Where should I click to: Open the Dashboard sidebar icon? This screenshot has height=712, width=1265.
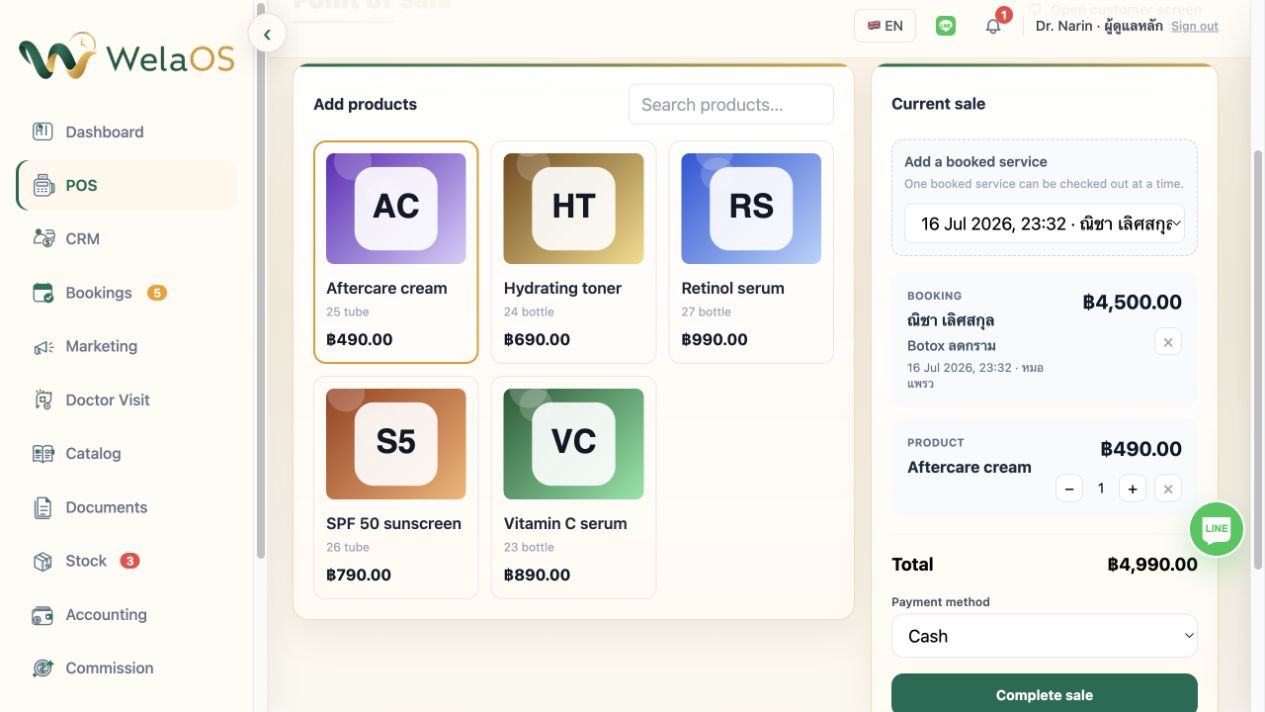(42, 131)
